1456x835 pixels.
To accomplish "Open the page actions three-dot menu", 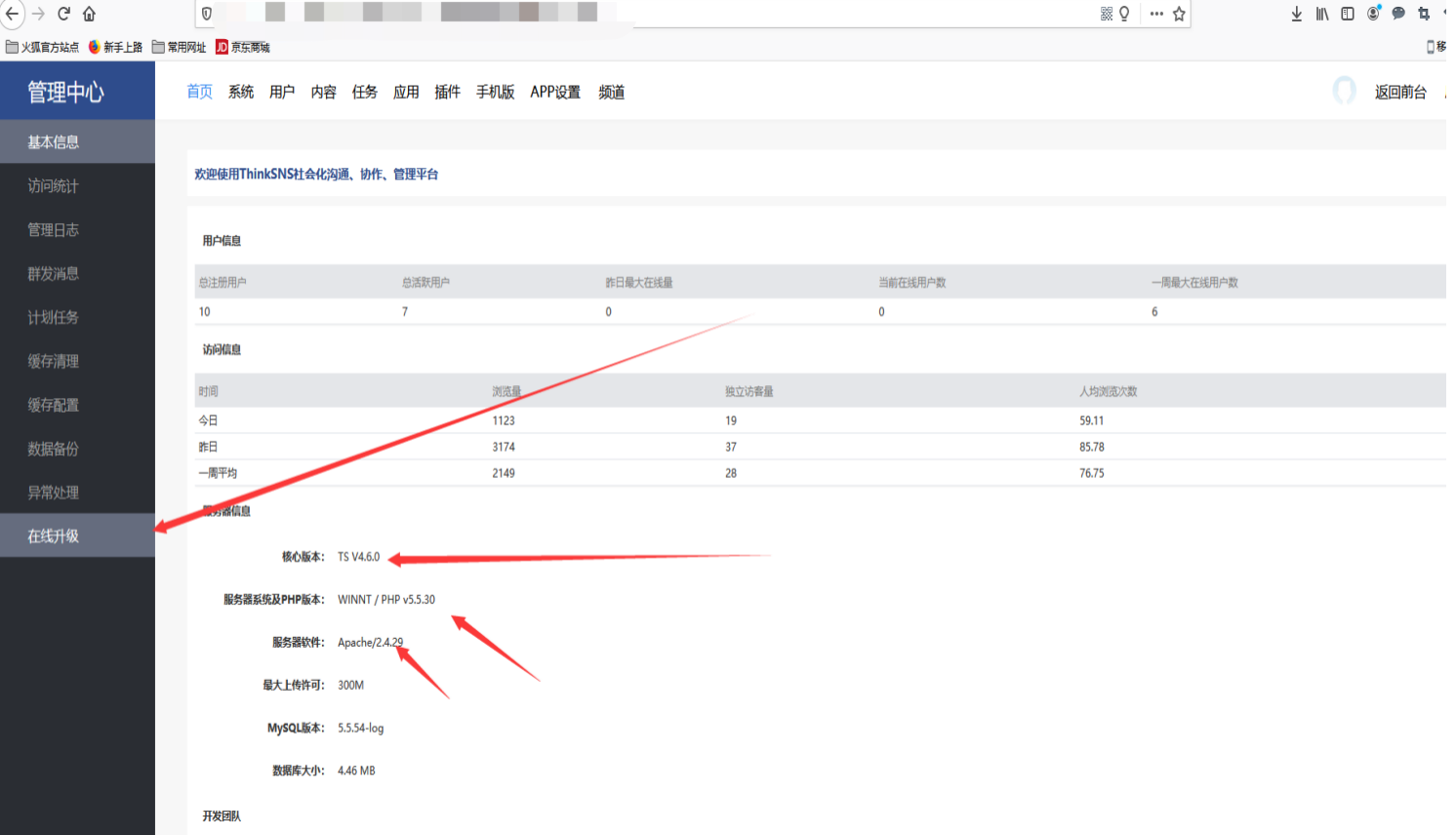I will [x=1156, y=14].
